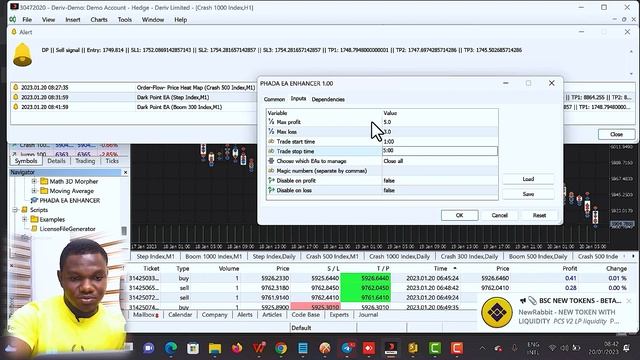Open the Tools menu
The image size is (640, 360).
coord(124,20)
